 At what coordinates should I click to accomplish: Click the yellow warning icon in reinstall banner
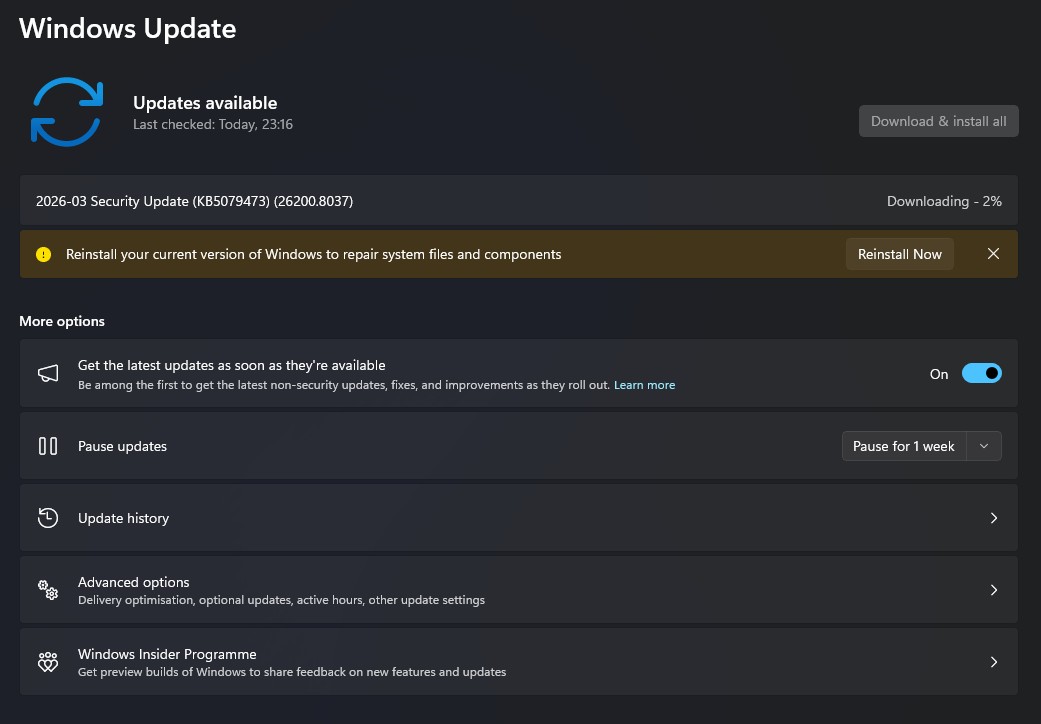44,254
